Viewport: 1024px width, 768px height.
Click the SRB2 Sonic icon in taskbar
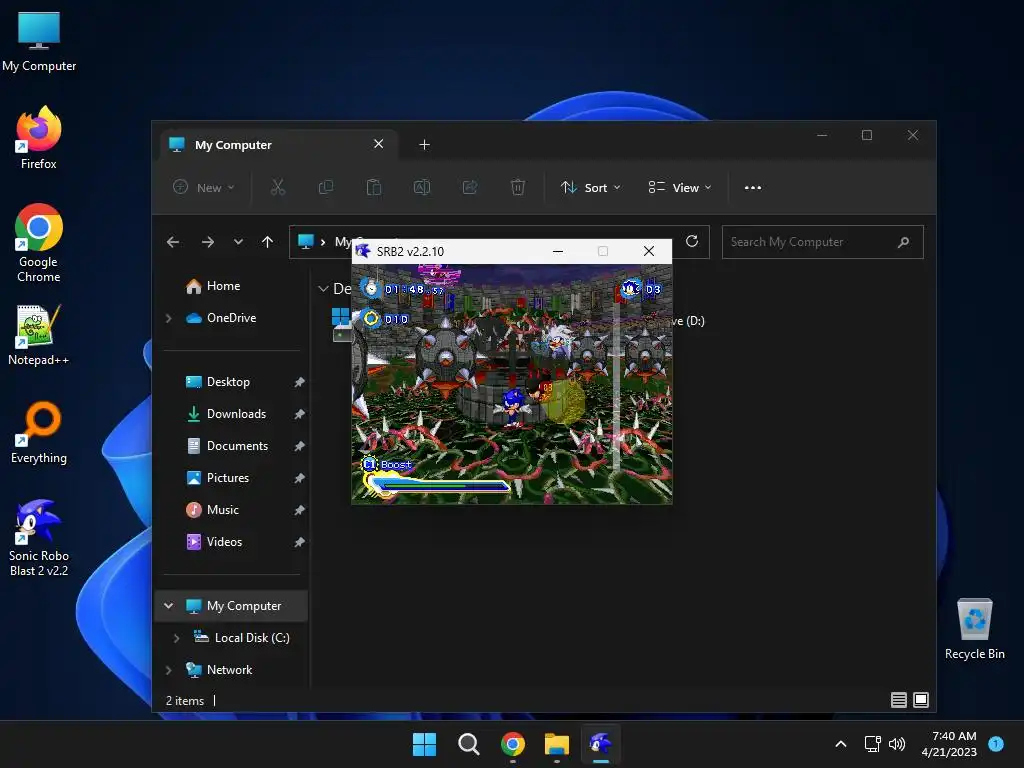(600, 744)
